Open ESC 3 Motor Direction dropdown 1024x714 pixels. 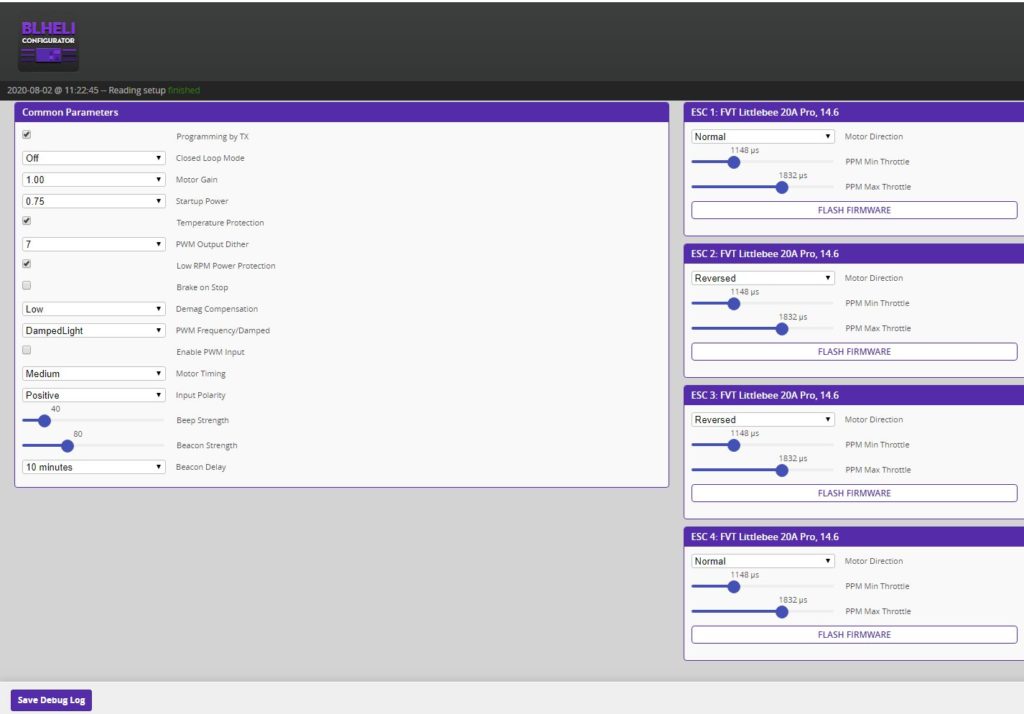[763, 419]
